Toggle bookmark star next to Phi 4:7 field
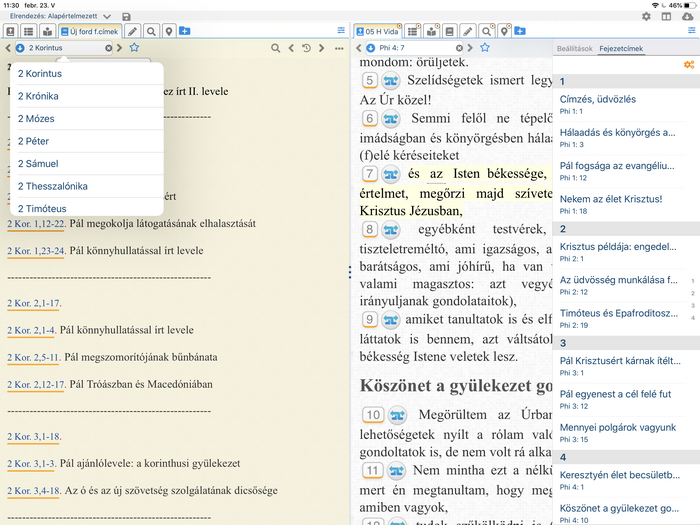This screenshot has height=525, width=700. pyautogui.click(x=485, y=47)
